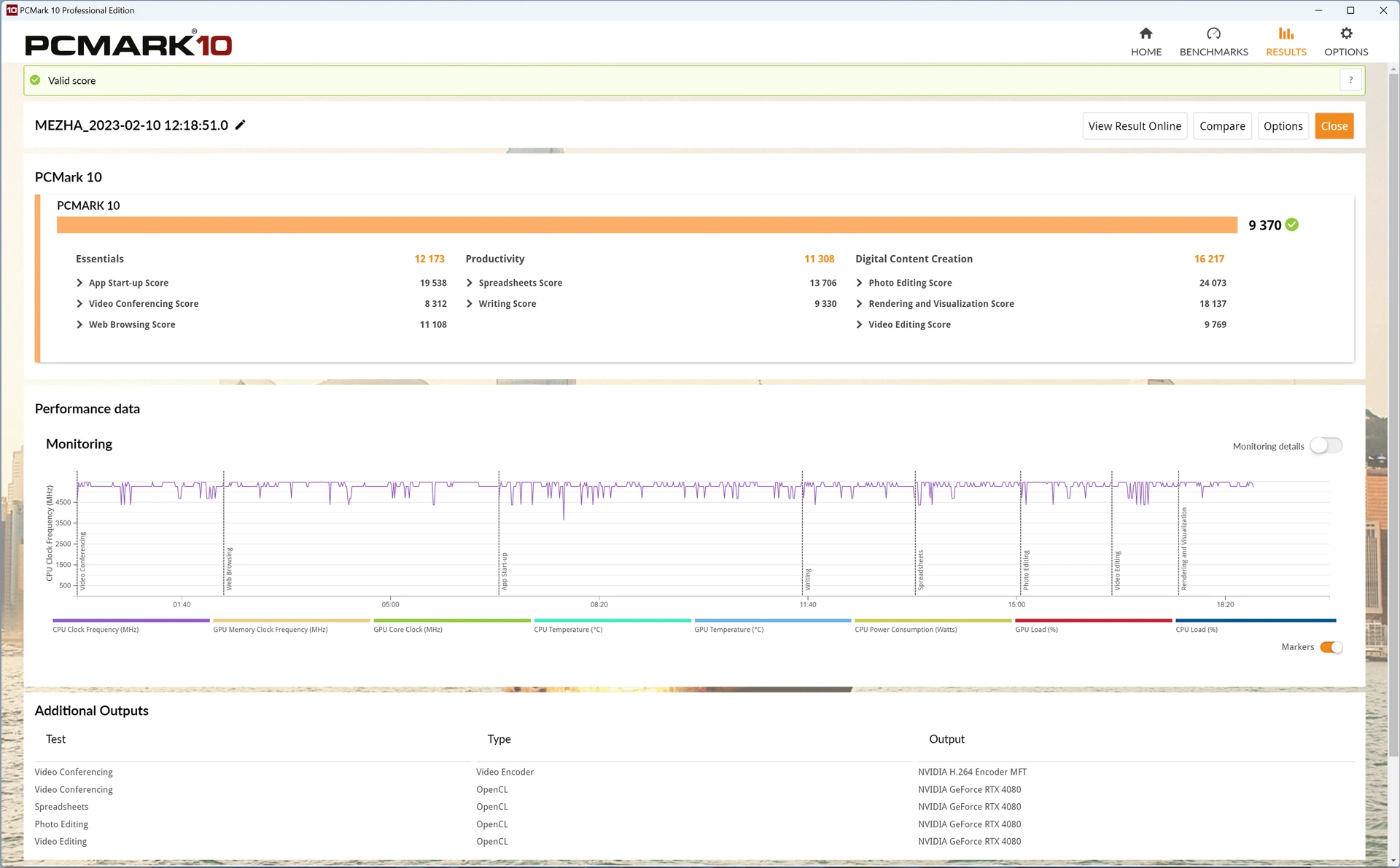Edit the result name pencil icon
The image size is (1400, 868).
[x=241, y=125]
